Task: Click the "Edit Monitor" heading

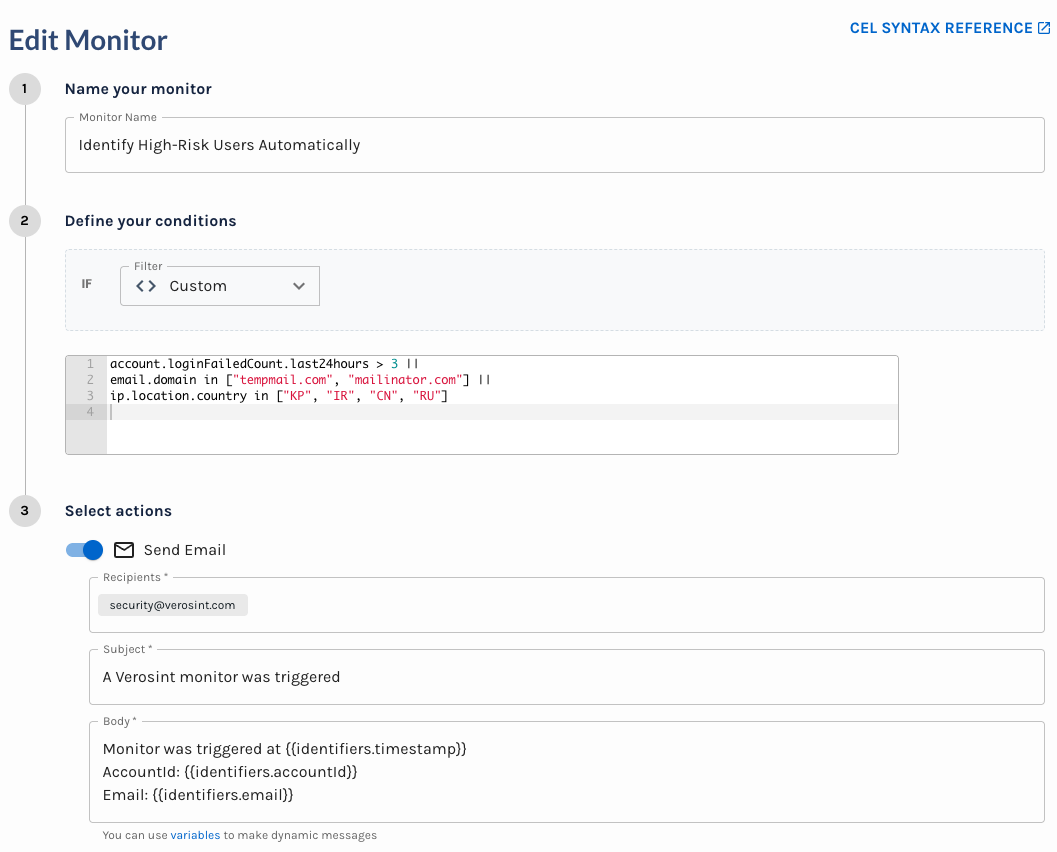Action: pos(88,40)
